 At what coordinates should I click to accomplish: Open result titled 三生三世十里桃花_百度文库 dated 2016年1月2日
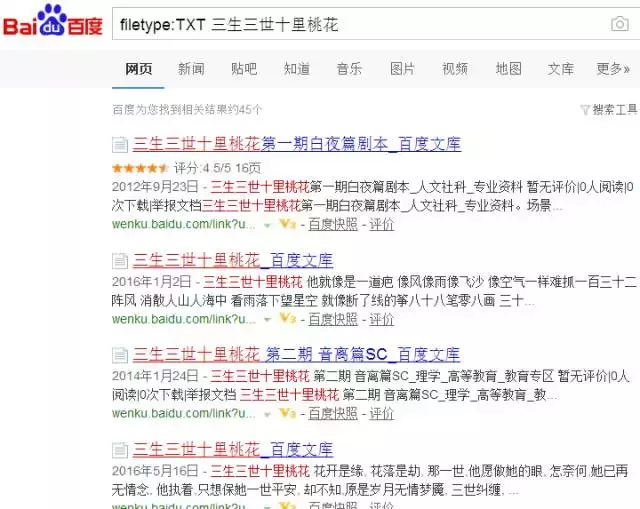[233, 260]
